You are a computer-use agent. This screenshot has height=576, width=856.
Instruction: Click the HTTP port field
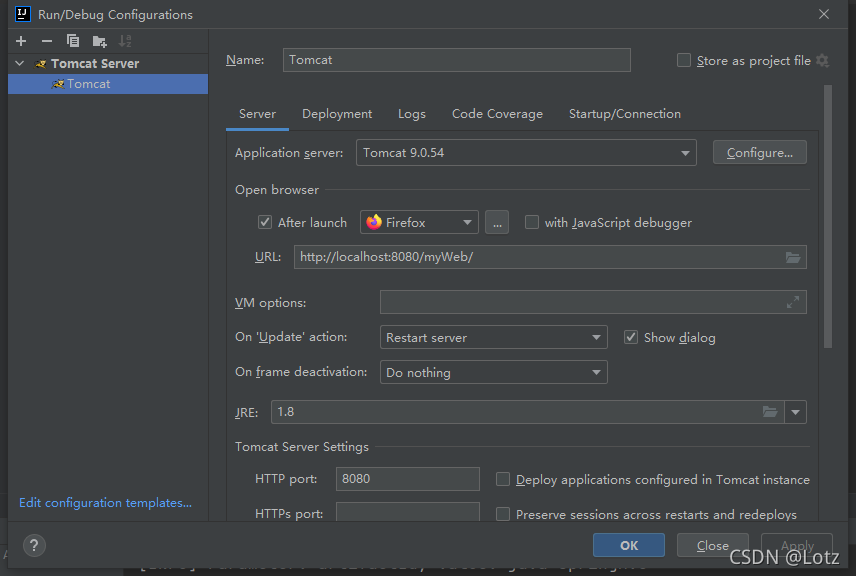click(x=407, y=479)
